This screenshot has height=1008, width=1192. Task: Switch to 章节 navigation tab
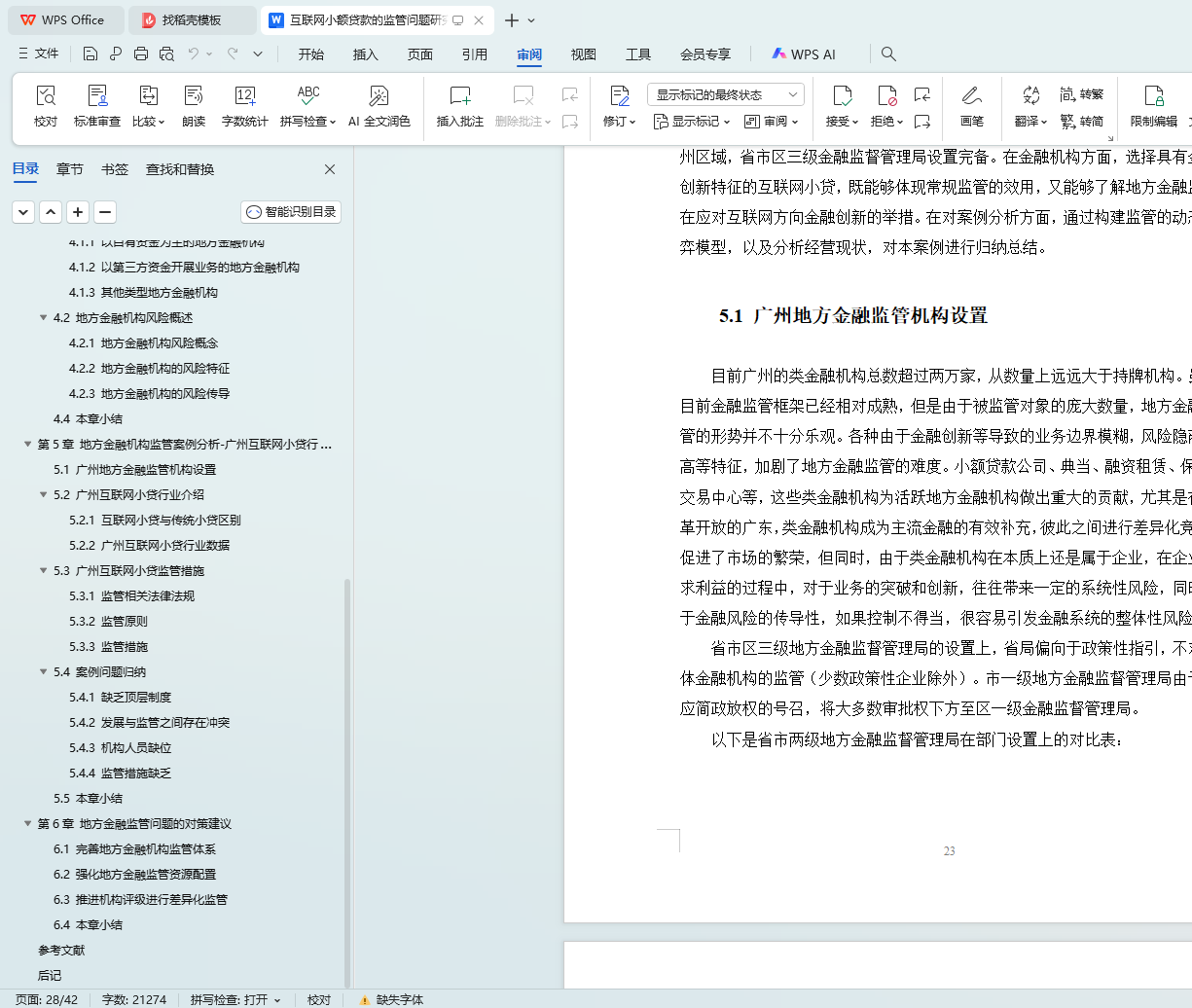pos(70,169)
